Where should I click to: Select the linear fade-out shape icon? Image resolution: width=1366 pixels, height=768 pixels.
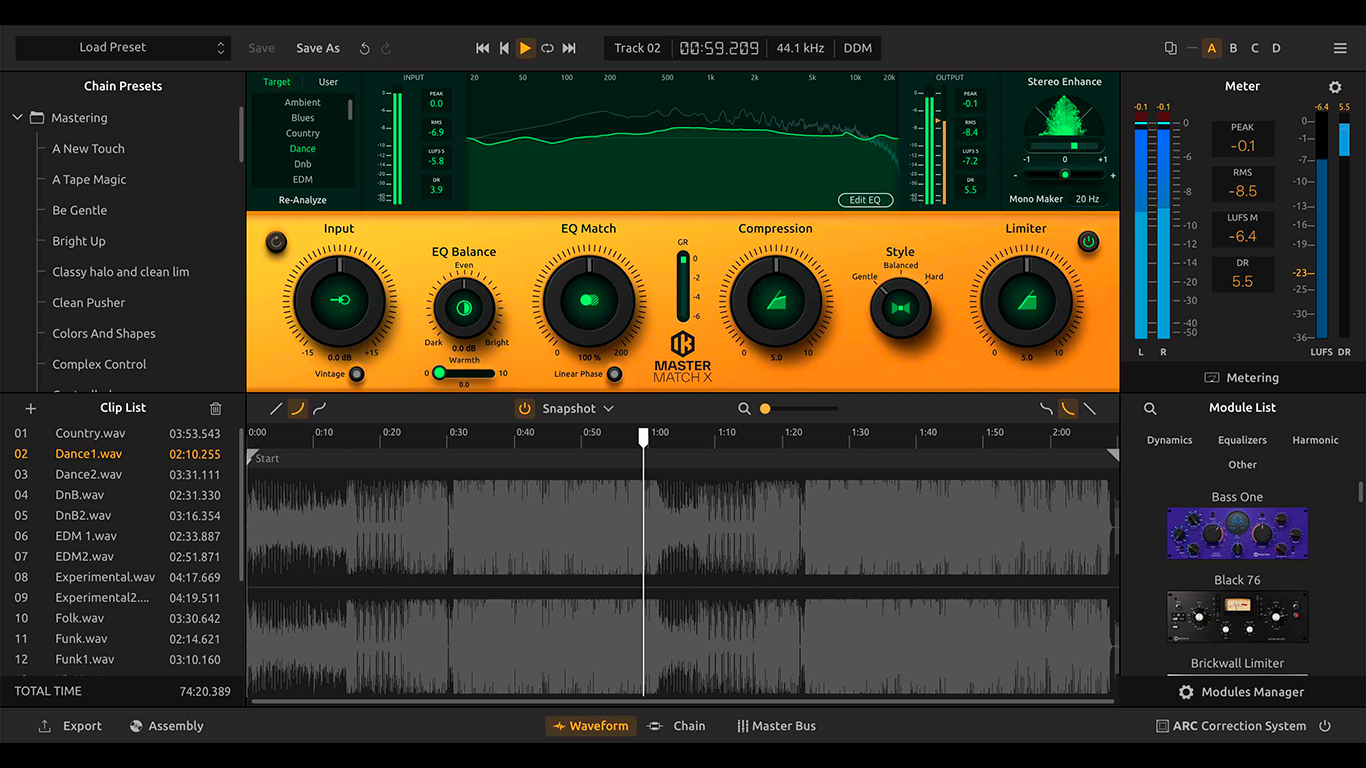tap(1090, 408)
